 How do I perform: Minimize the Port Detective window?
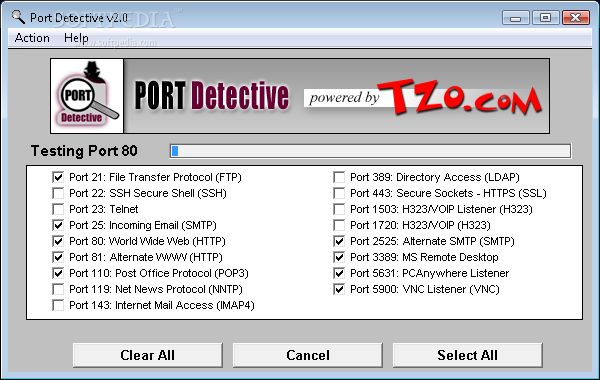[515, 18]
